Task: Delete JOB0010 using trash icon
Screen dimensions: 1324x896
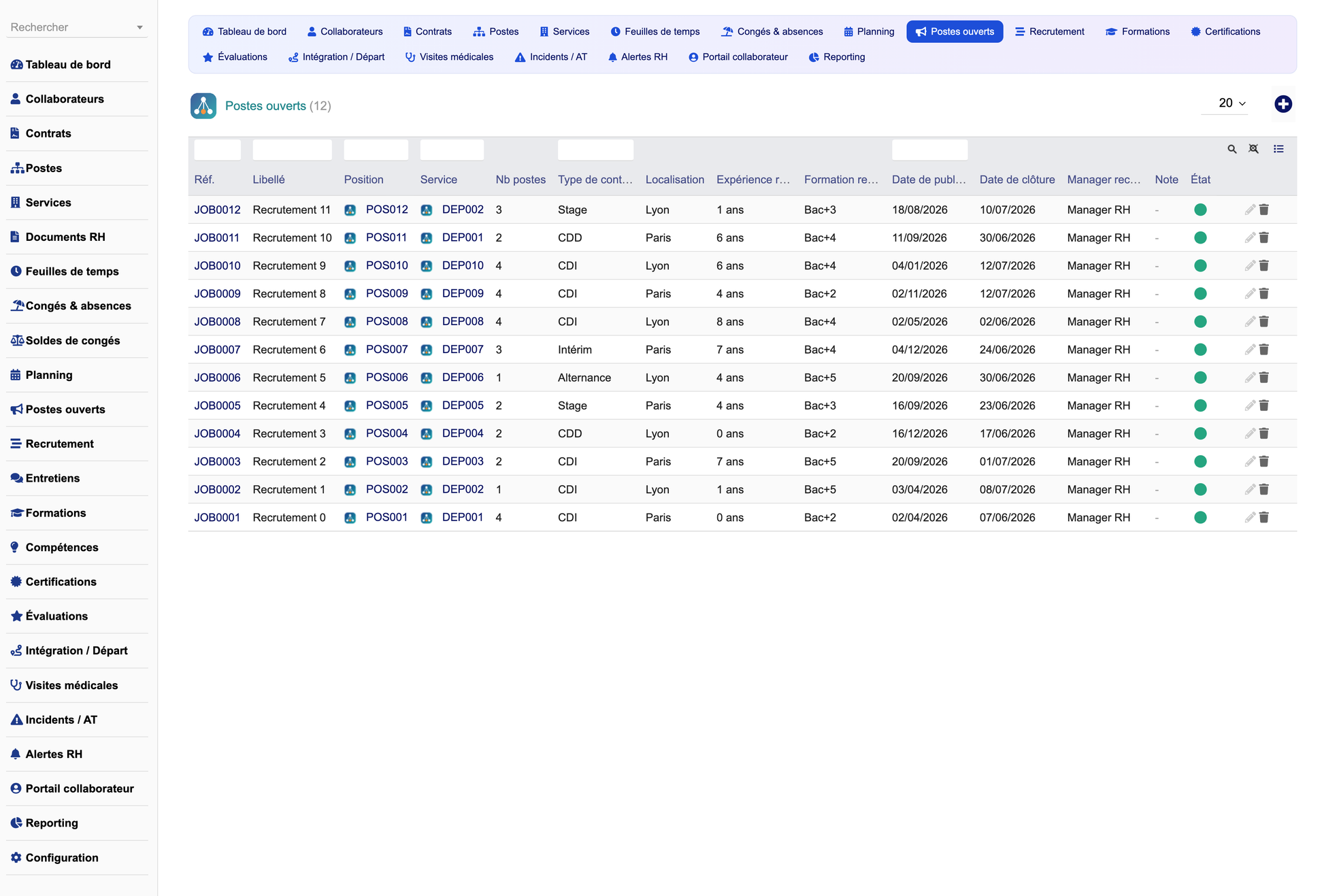Action: click(x=1263, y=265)
